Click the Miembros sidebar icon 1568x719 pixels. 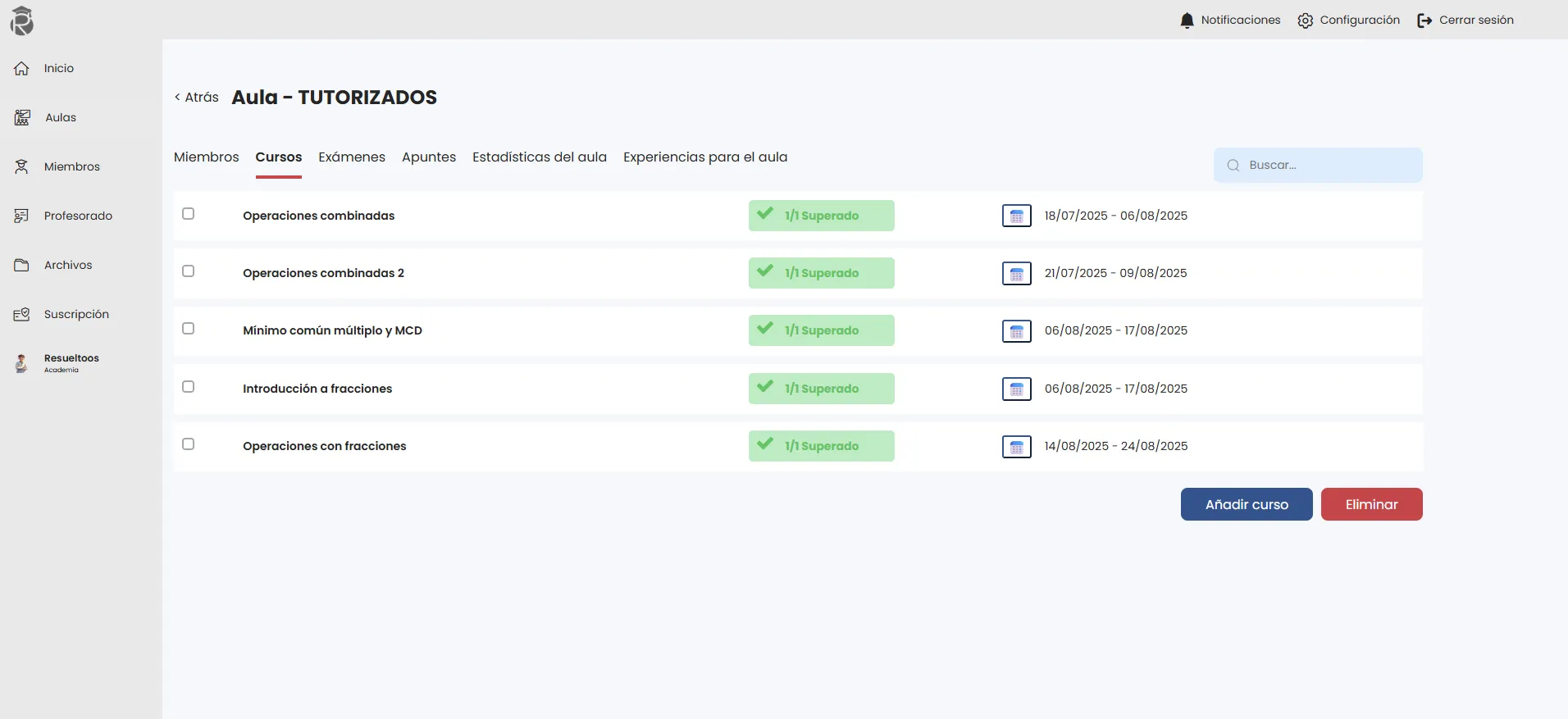(22, 166)
